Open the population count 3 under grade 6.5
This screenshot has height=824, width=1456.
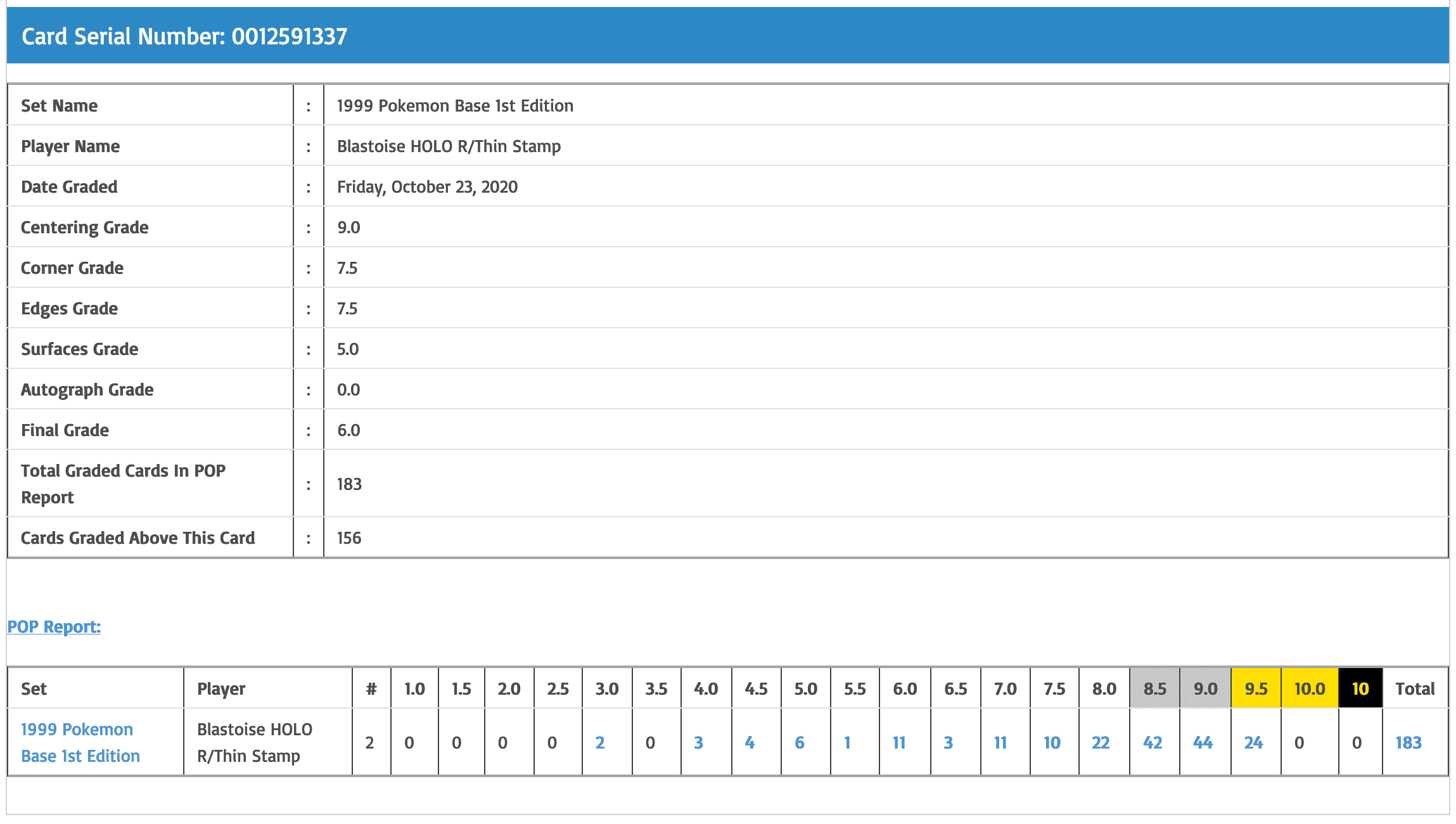point(948,742)
